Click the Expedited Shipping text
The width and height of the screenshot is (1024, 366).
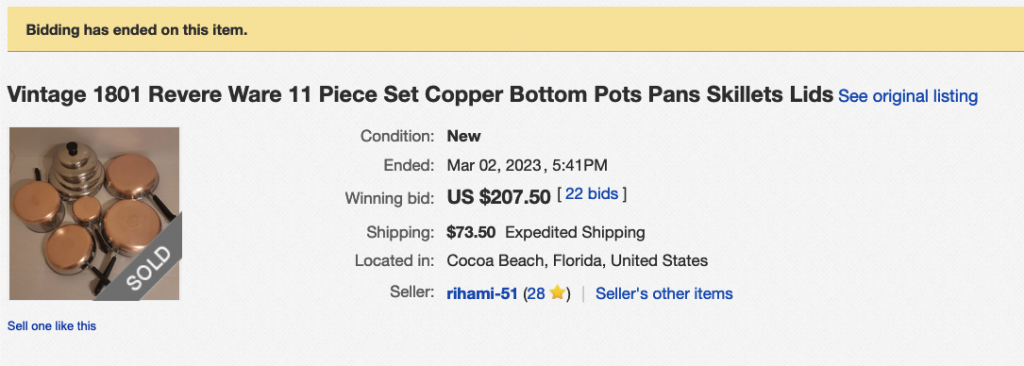coord(575,232)
